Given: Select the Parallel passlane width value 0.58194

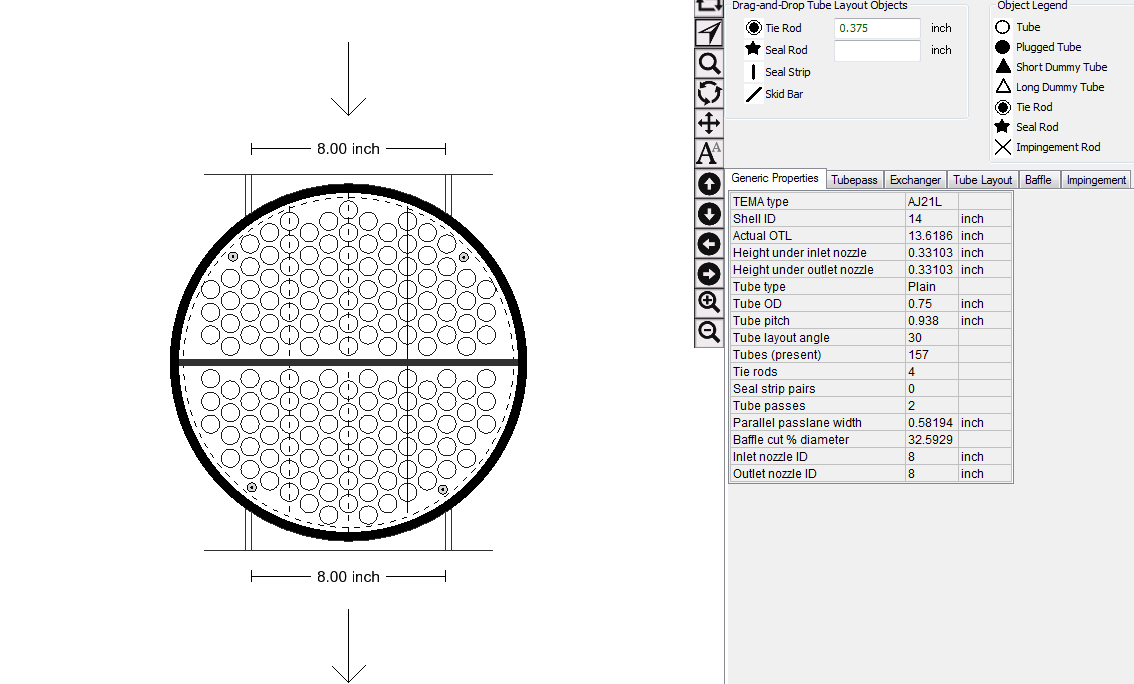Looking at the screenshot, I should tap(932, 422).
